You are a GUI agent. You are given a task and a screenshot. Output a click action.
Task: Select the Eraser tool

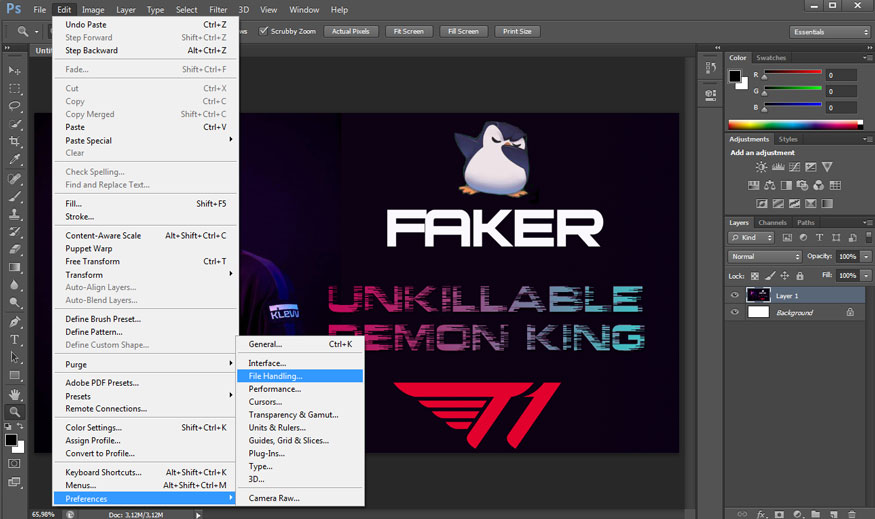15,249
